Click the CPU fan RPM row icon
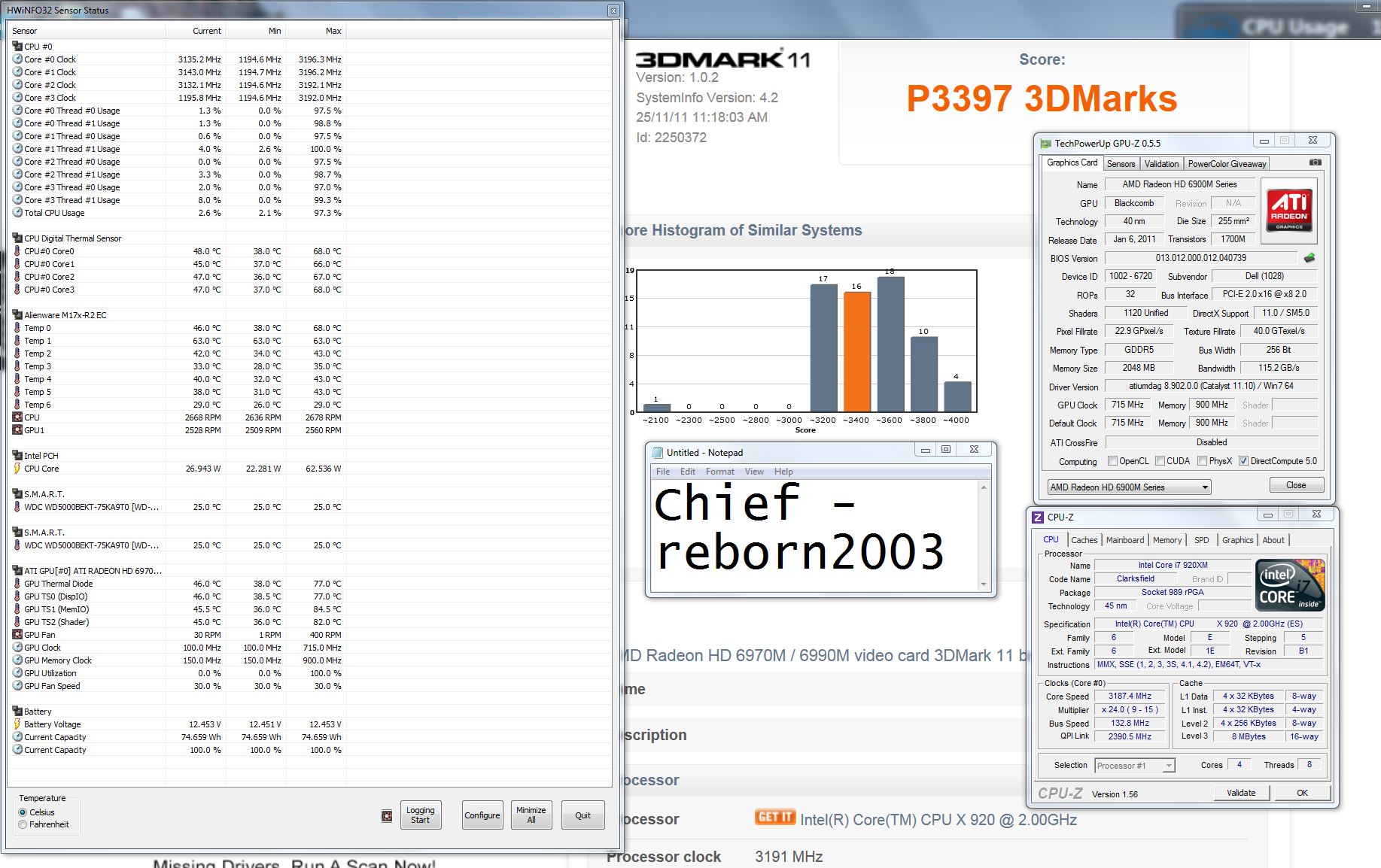1381x868 pixels. [17, 417]
